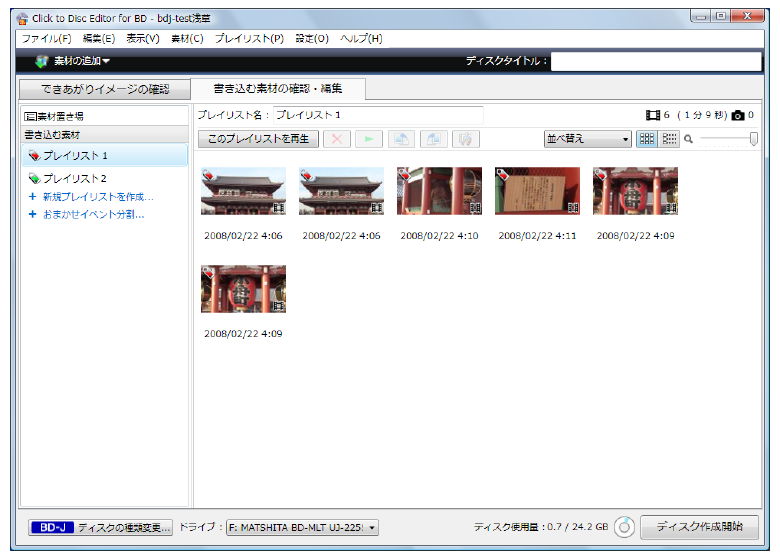Click the magnifier zoom icon
Image resolution: width=780 pixels, height=560 pixels.
(x=688, y=139)
